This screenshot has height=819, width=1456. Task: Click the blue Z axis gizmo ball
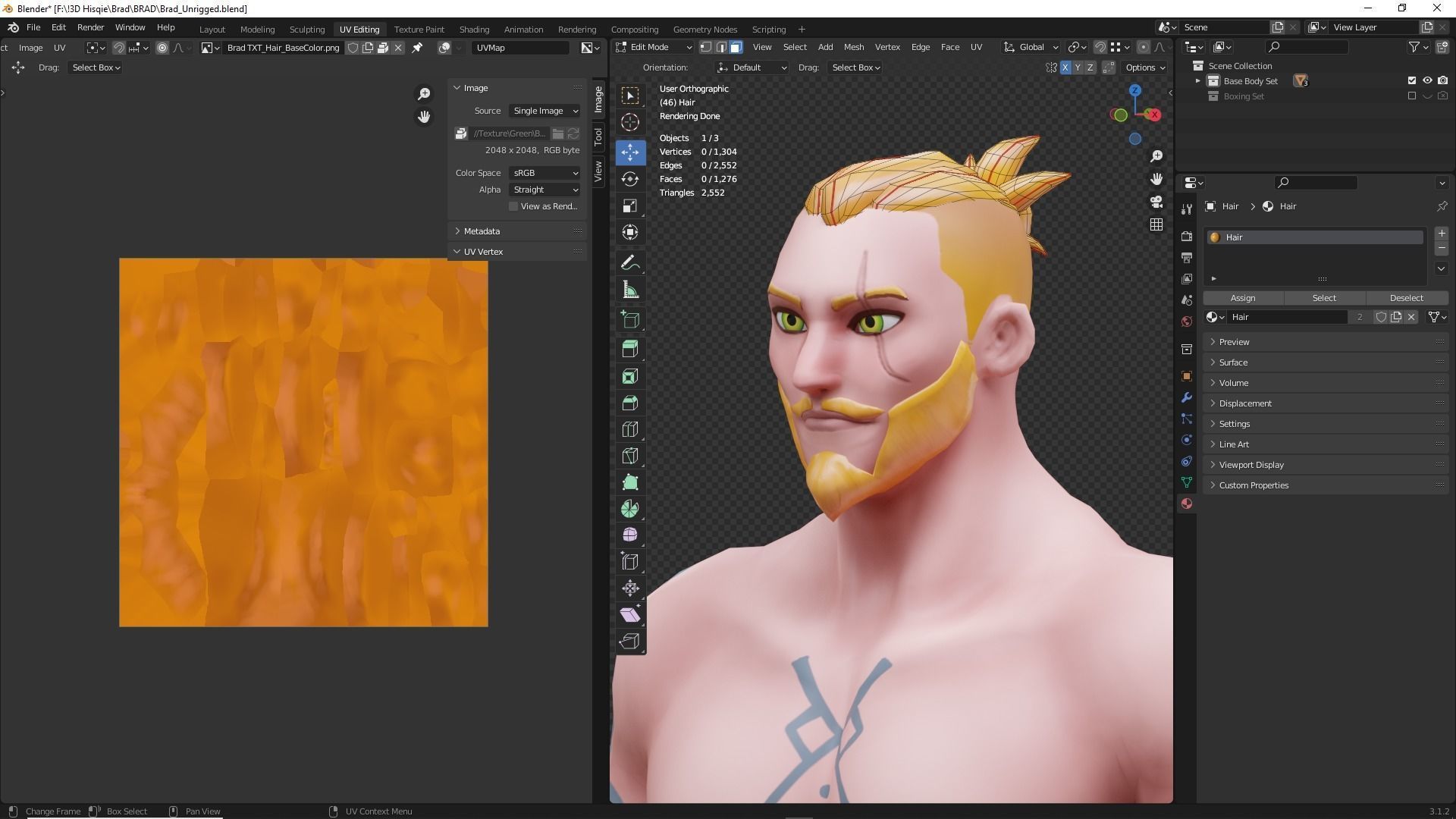click(x=1134, y=90)
